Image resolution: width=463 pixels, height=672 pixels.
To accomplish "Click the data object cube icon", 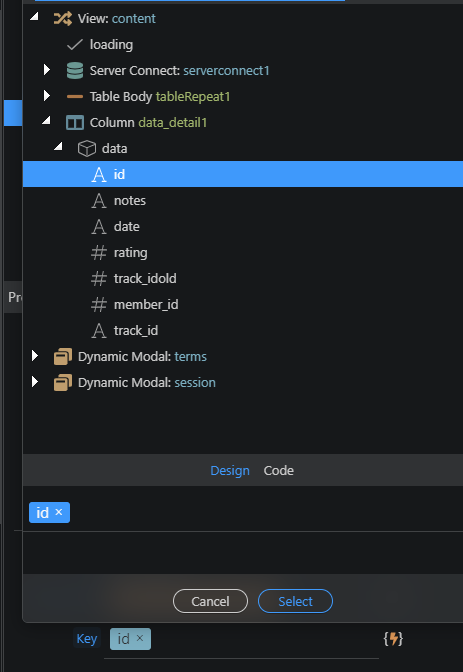I will pyautogui.click(x=87, y=149).
